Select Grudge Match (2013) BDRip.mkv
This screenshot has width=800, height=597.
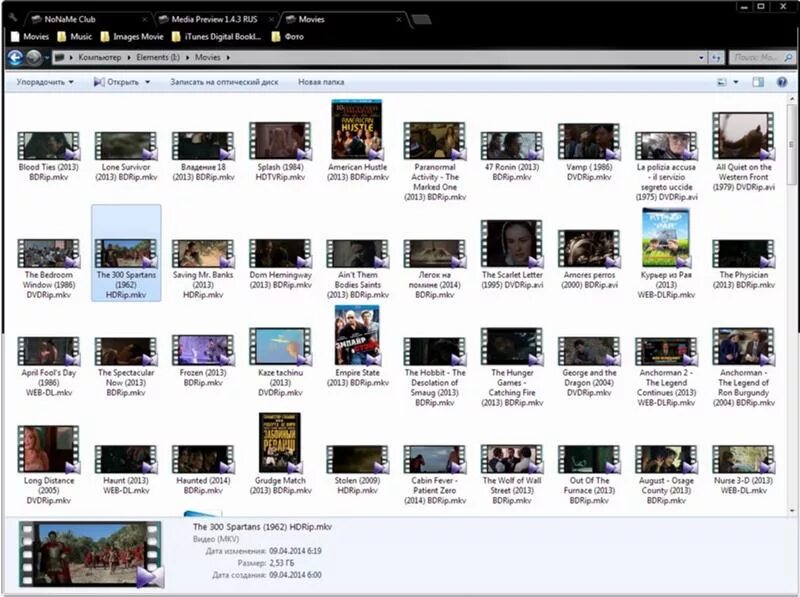point(280,454)
